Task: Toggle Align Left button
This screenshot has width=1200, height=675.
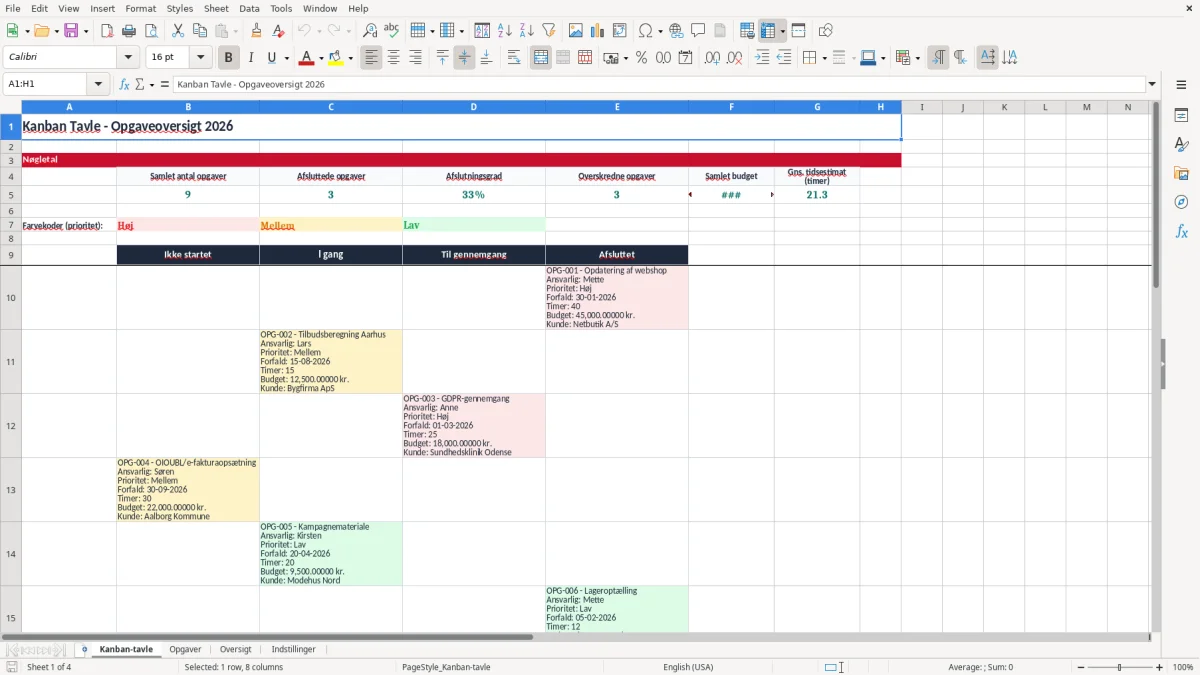Action: click(371, 58)
